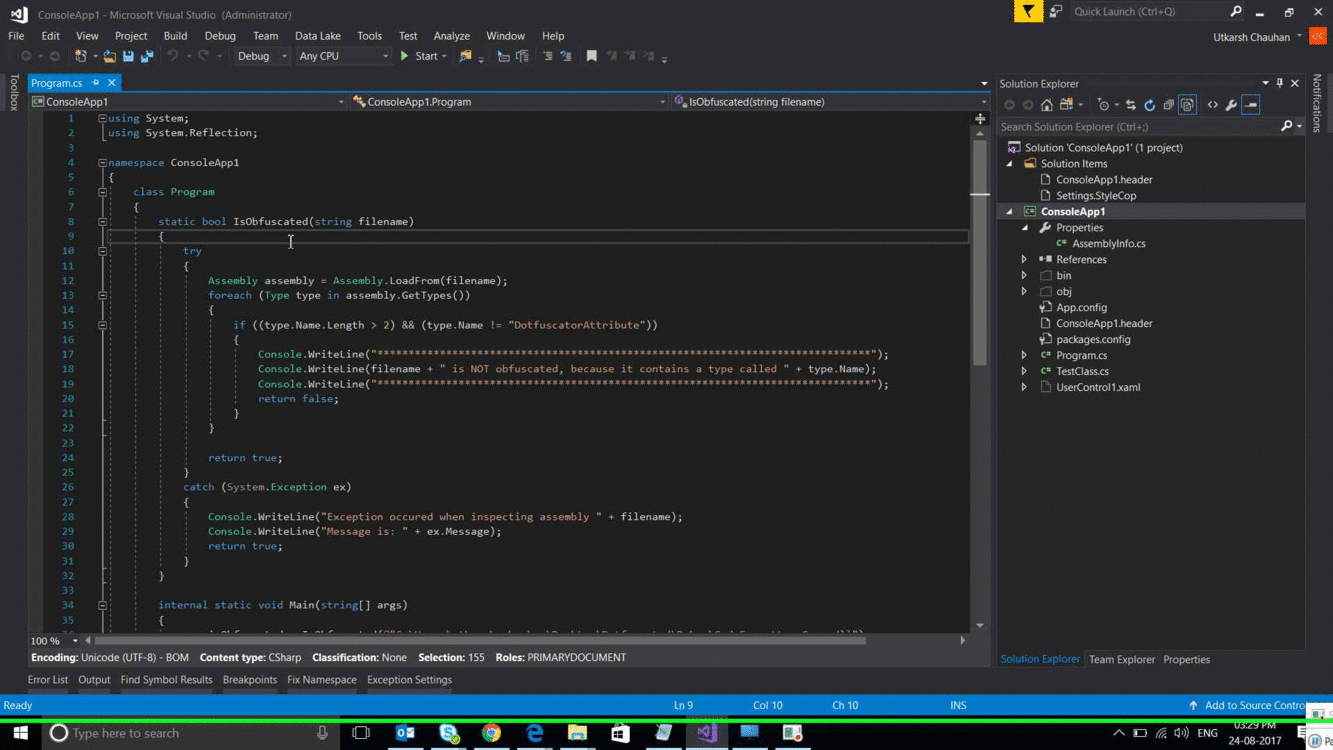This screenshot has height=750, width=1333.
Task: Save all files in the solution
Action: [146, 56]
